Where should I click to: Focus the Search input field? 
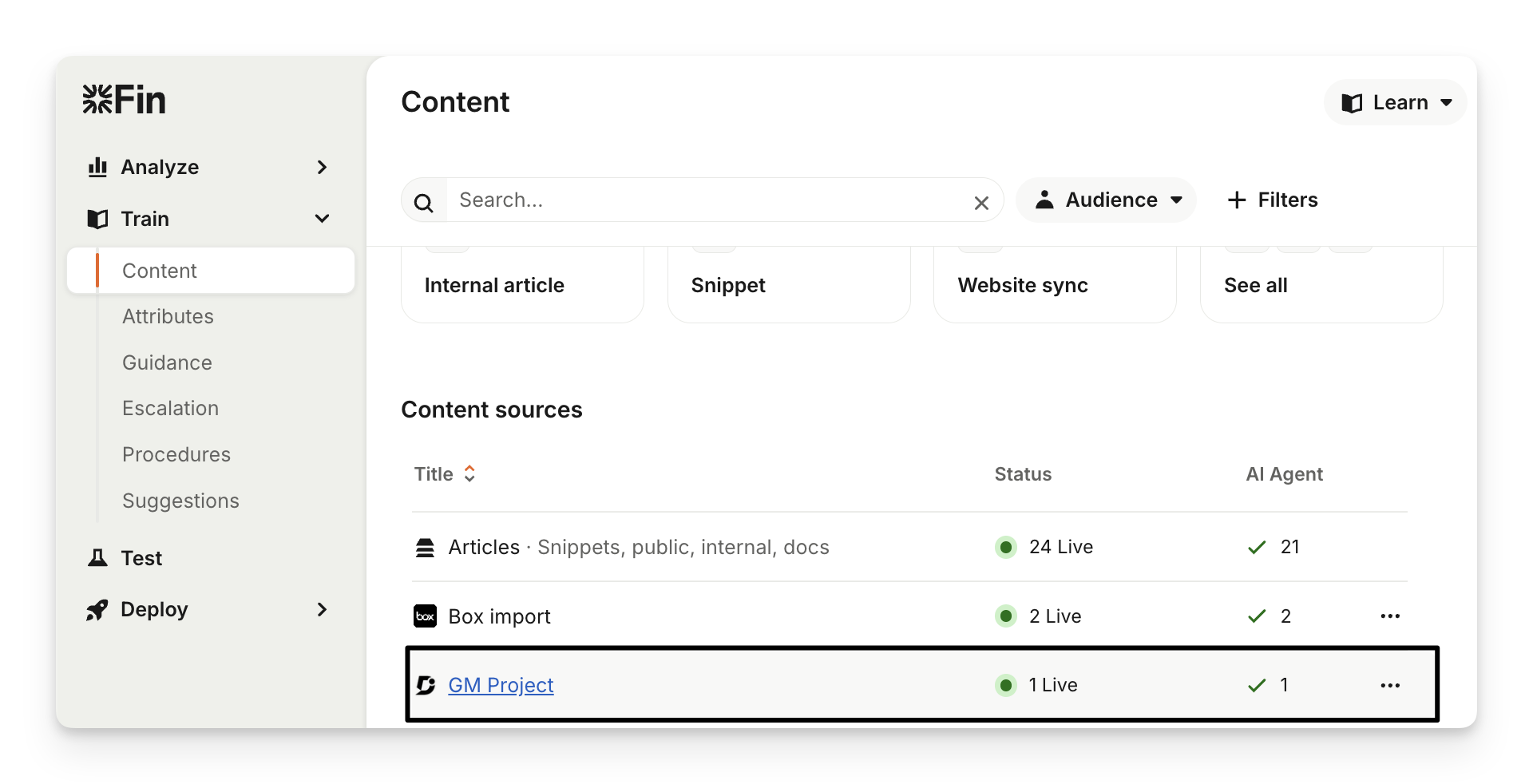pyautogui.click(x=703, y=200)
